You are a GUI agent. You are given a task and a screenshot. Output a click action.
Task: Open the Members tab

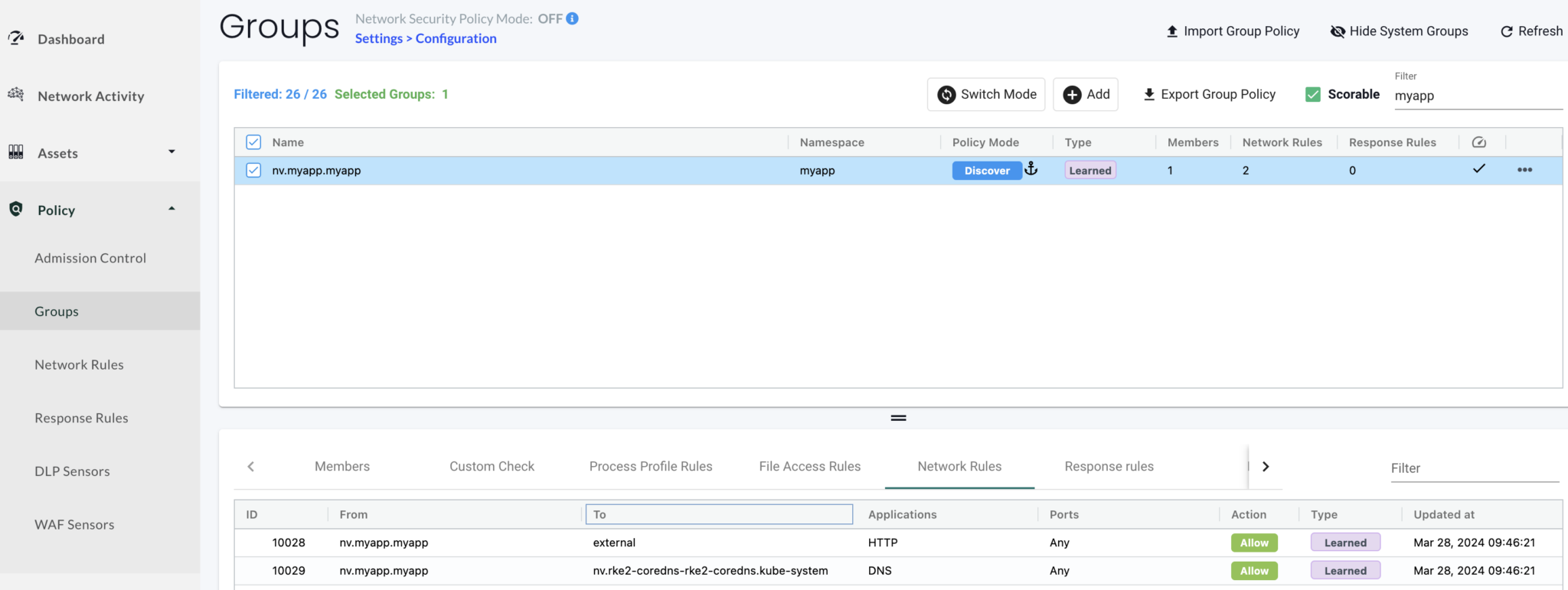342,466
